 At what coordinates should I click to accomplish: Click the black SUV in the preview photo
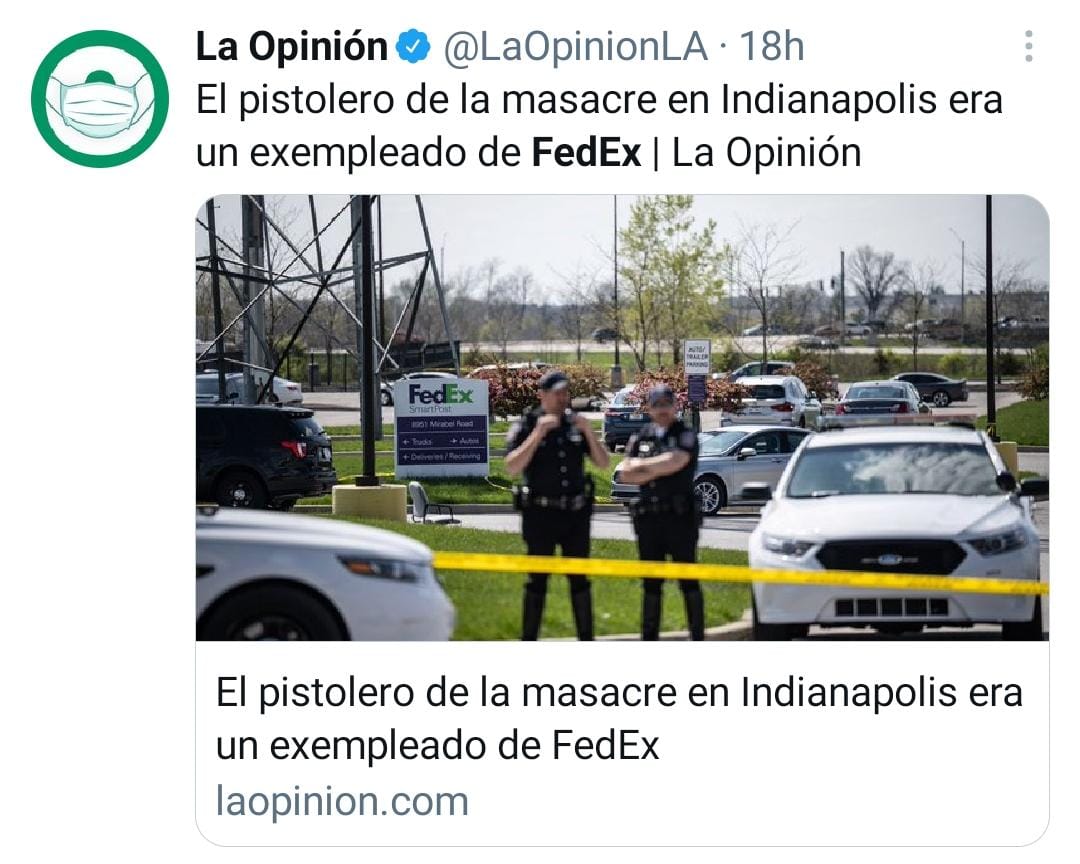[265, 455]
